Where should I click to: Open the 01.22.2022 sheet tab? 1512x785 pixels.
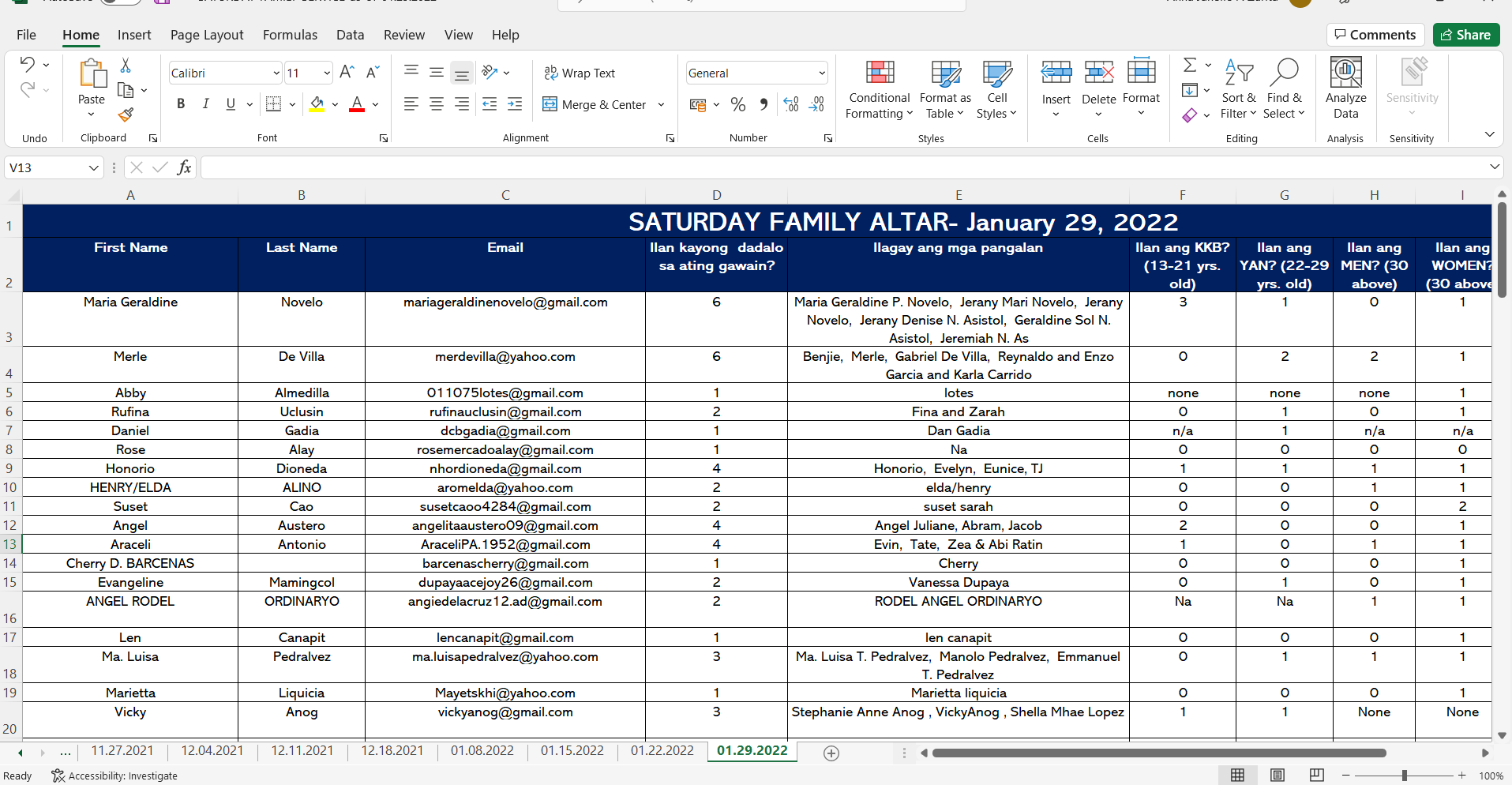pyautogui.click(x=662, y=751)
